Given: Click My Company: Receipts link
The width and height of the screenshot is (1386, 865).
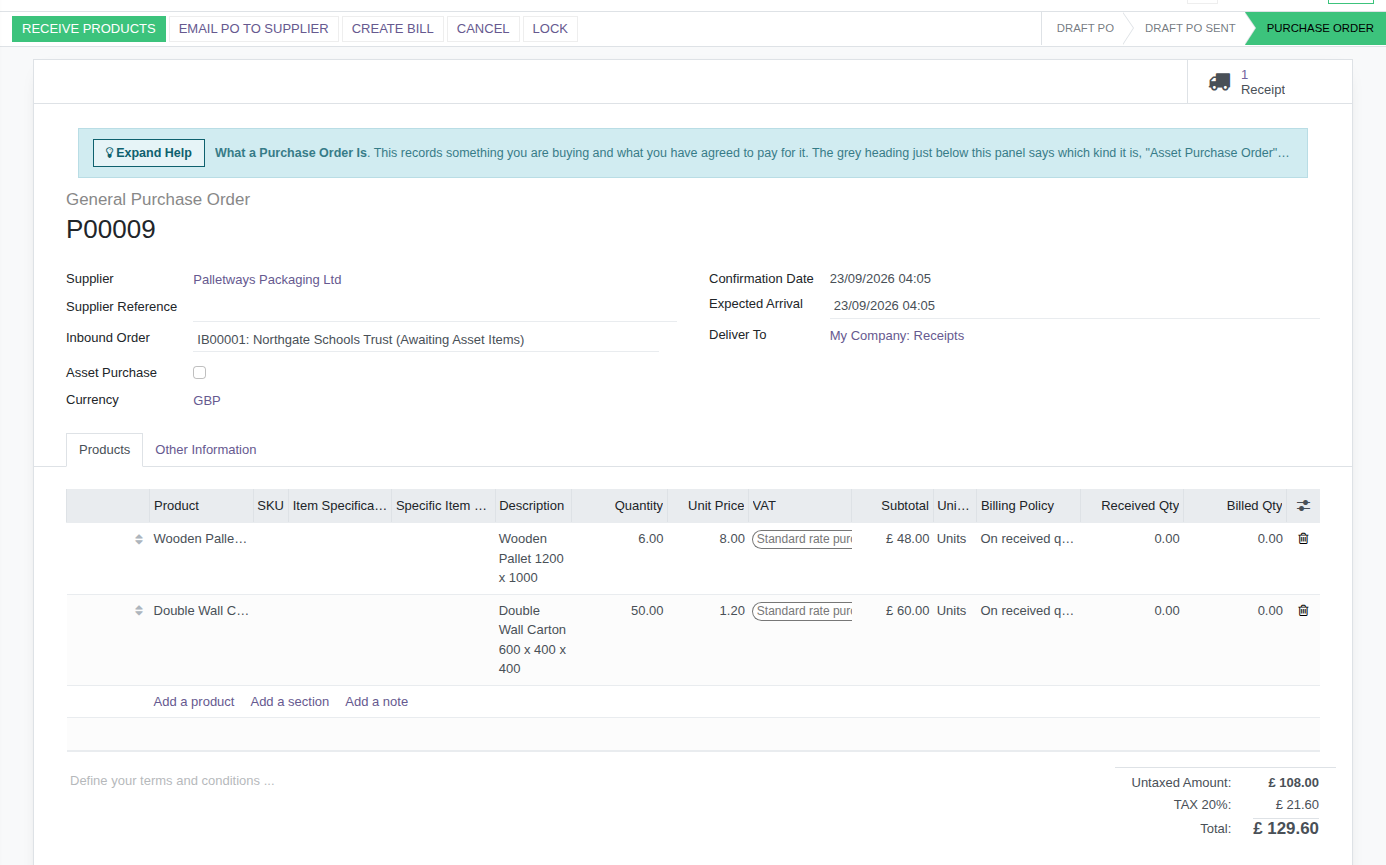Looking at the screenshot, I should tap(897, 336).
